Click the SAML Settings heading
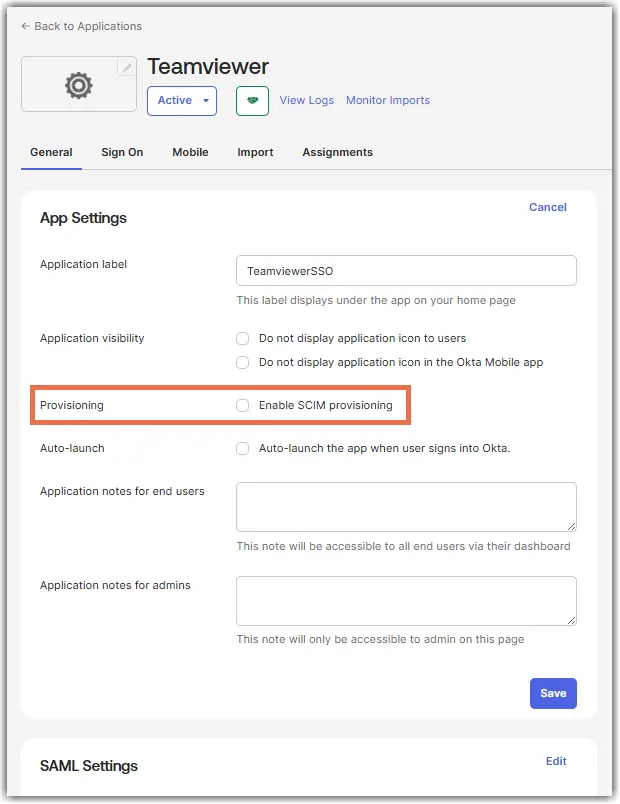Viewport: 620px width, 804px height. (x=89, y=766)
